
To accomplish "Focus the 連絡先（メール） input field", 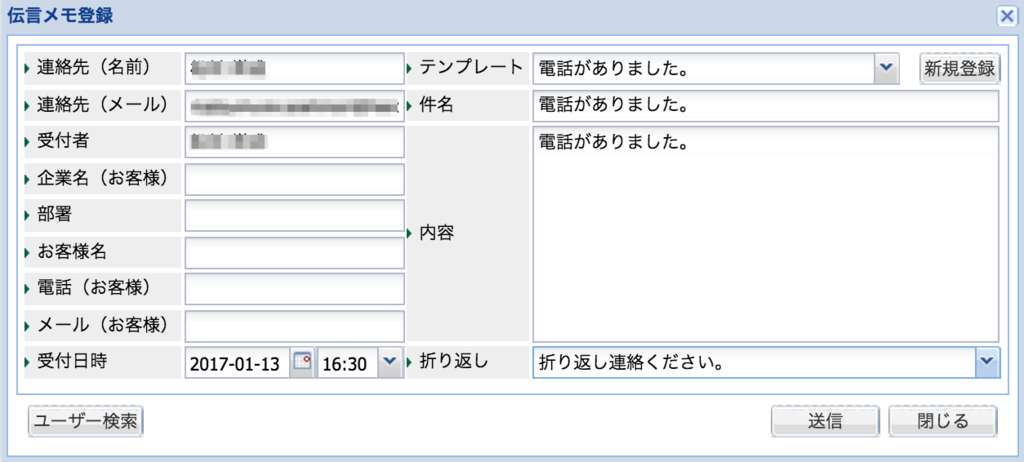I will pos(295,105).
